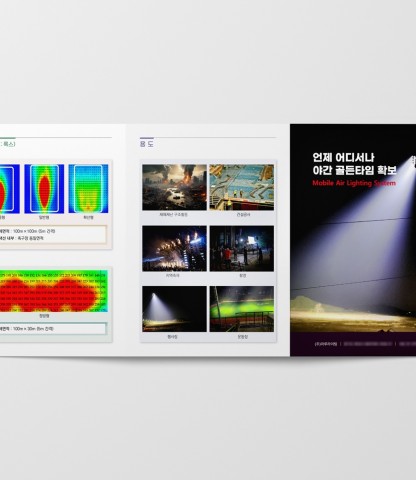Screen dimensions: 416x480
Task: Open the fireworks festival night photo
Action: [174, 248]
